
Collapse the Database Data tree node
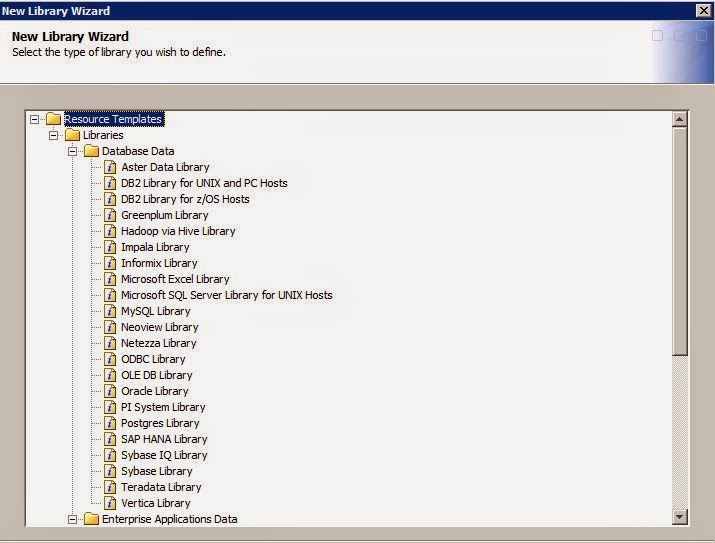click(x=73, y=151)
